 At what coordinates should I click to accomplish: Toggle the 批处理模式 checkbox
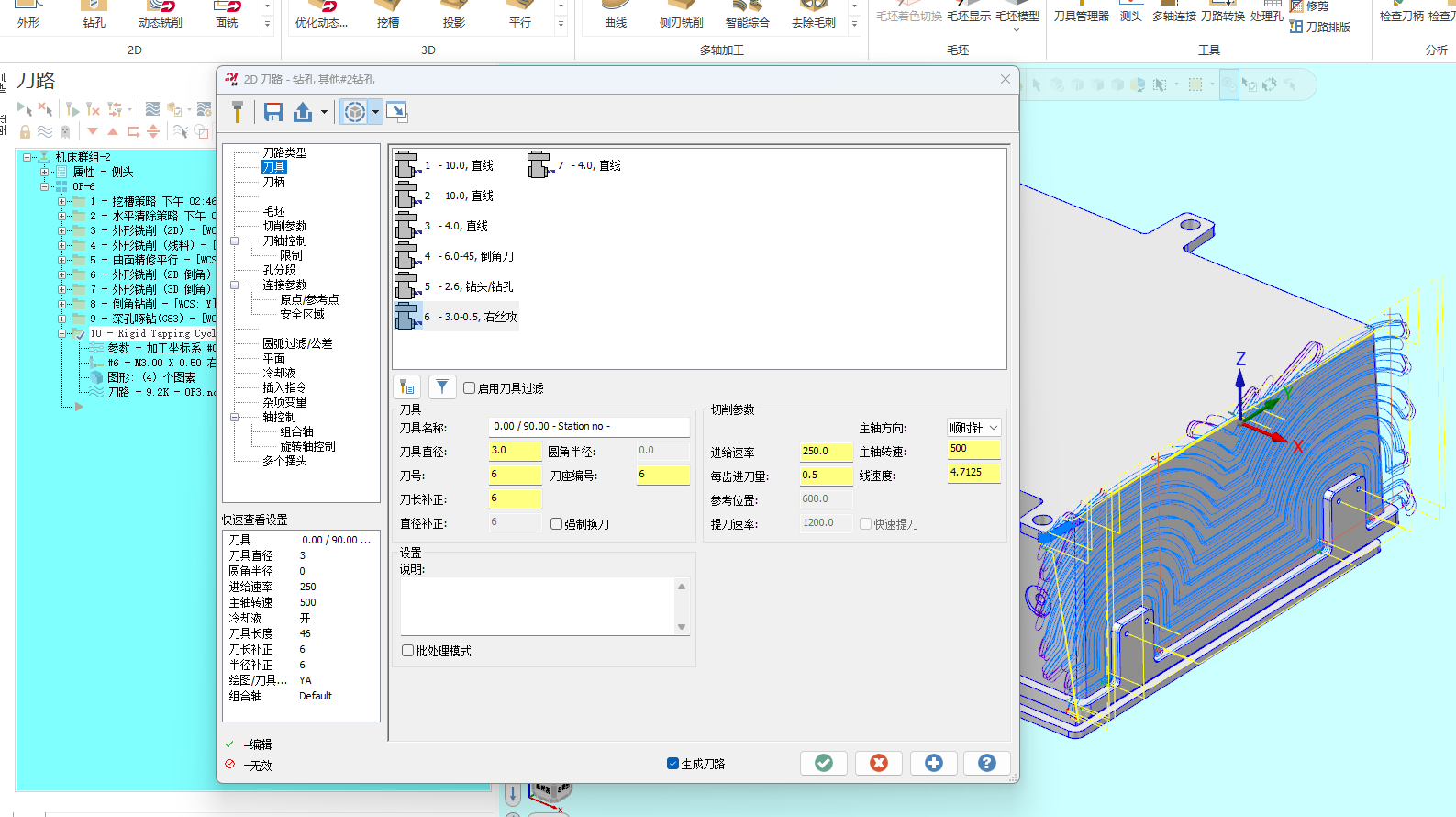click(x=407, y=651)
